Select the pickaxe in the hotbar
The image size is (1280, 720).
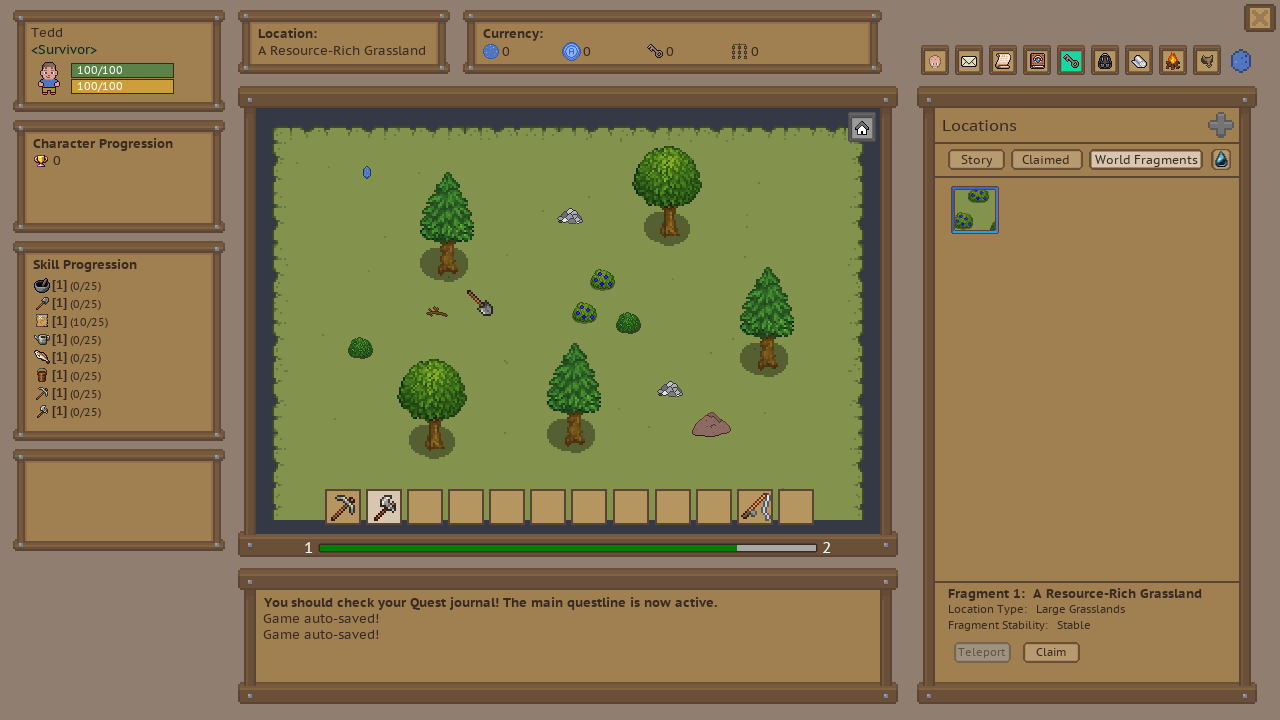[x=343, y=507]
